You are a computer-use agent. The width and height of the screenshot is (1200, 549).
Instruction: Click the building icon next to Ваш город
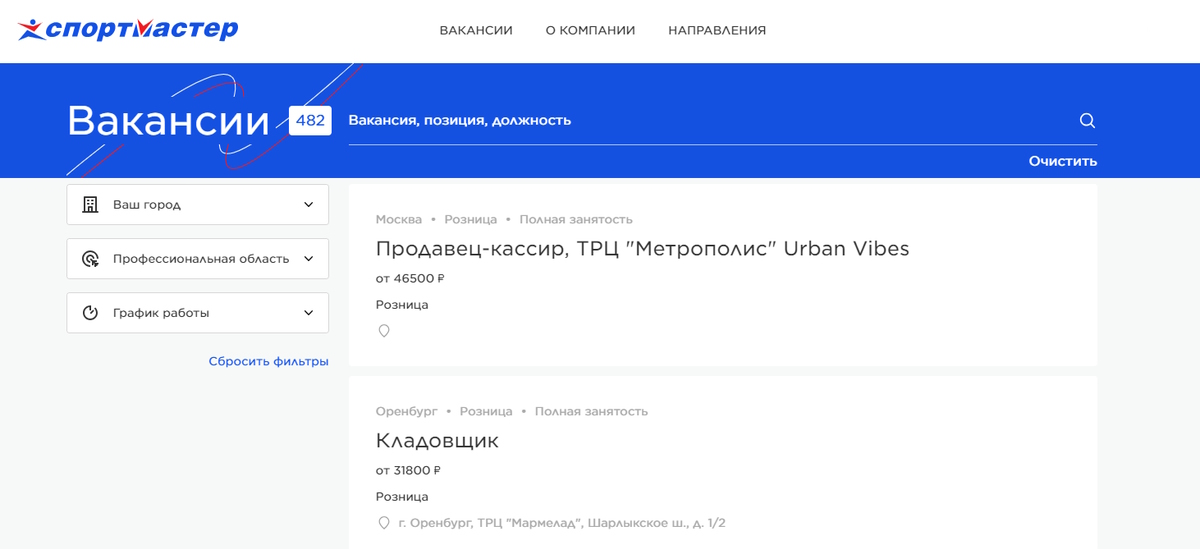[x=90, y=204]
